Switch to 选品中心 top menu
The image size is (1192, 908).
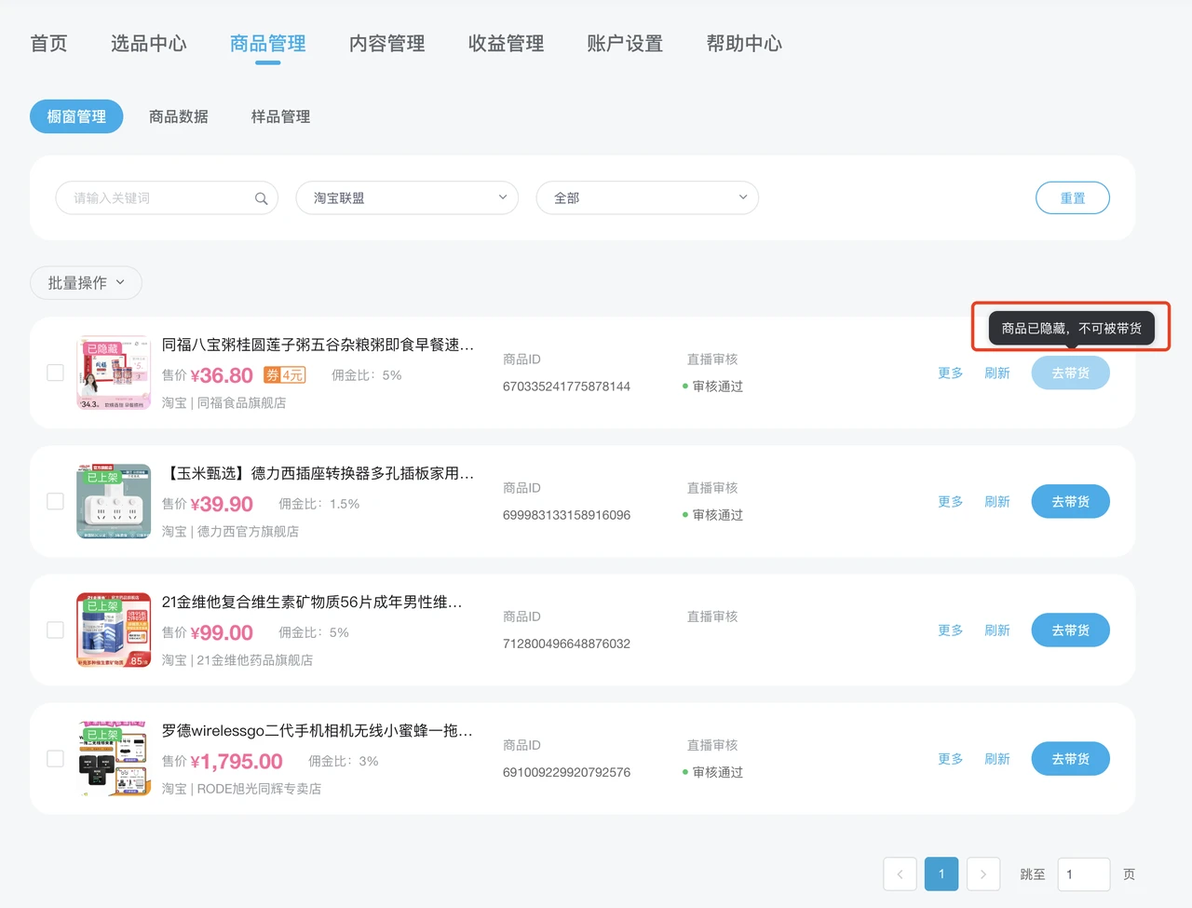[x=148, y=43]
